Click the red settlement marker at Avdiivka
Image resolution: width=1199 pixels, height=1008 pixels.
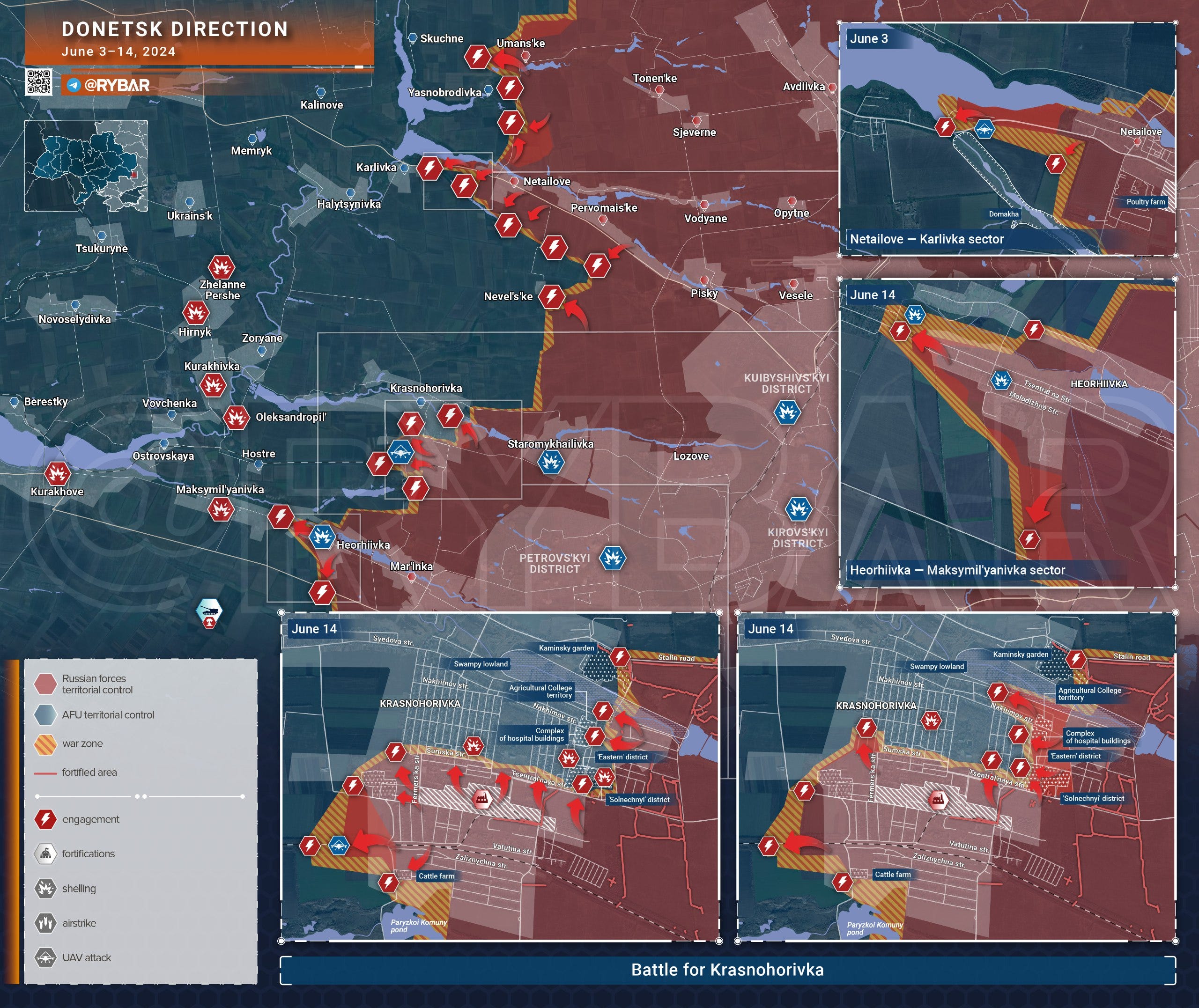pos(832,88)
